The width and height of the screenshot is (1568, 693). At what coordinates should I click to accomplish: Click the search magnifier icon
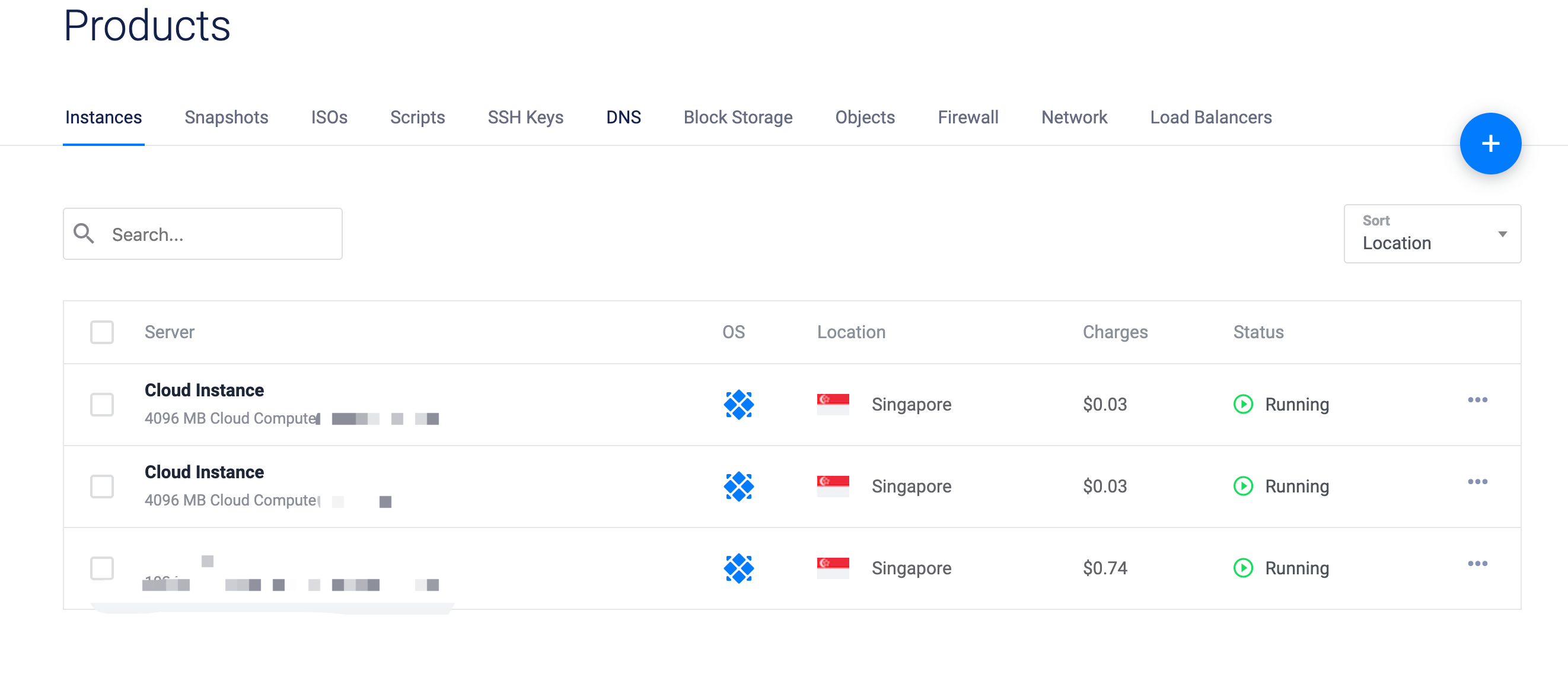click(x=84, y=234)
